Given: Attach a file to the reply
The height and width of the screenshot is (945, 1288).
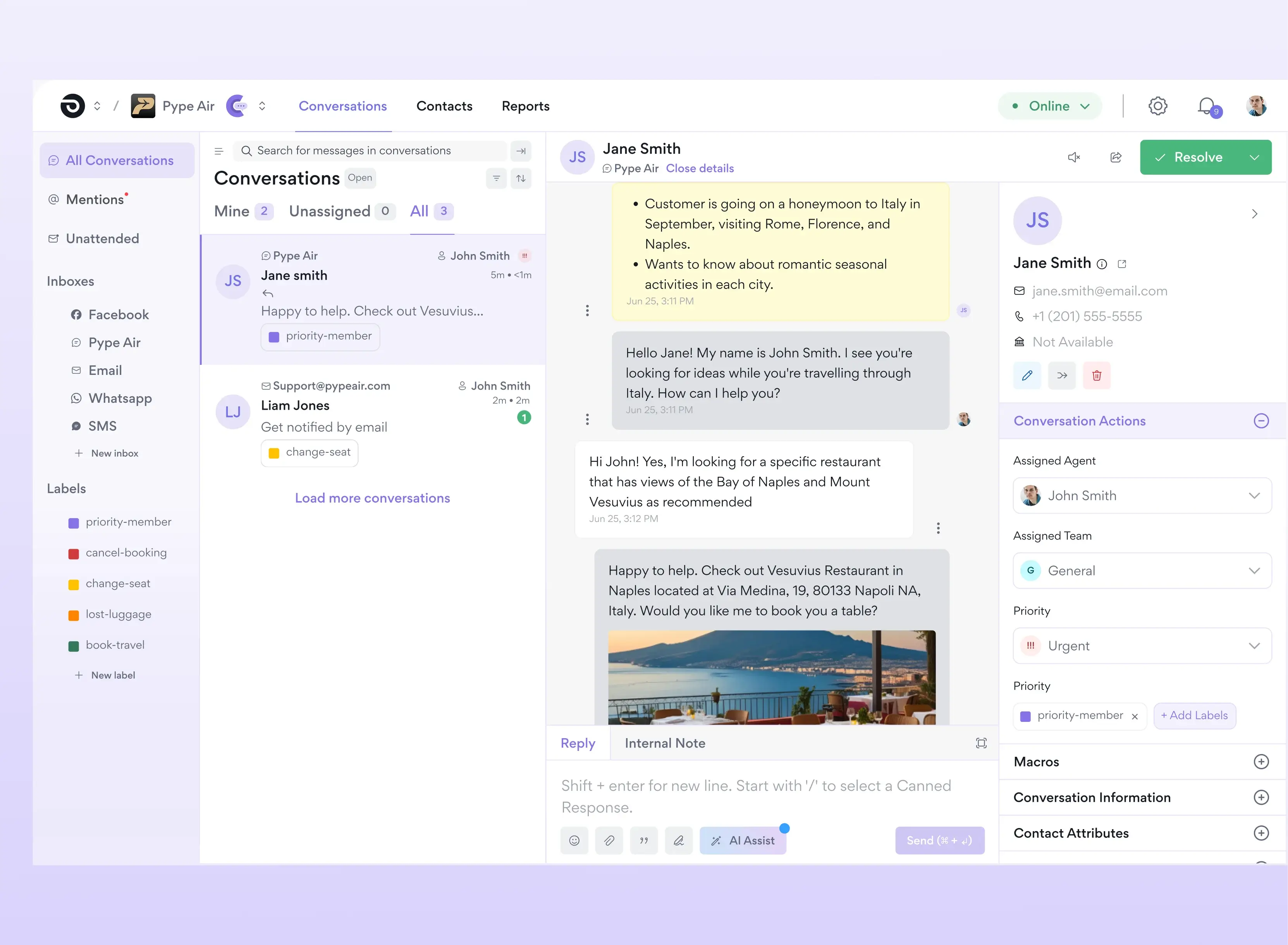Looking at the screenshot, I should point(609,840).
